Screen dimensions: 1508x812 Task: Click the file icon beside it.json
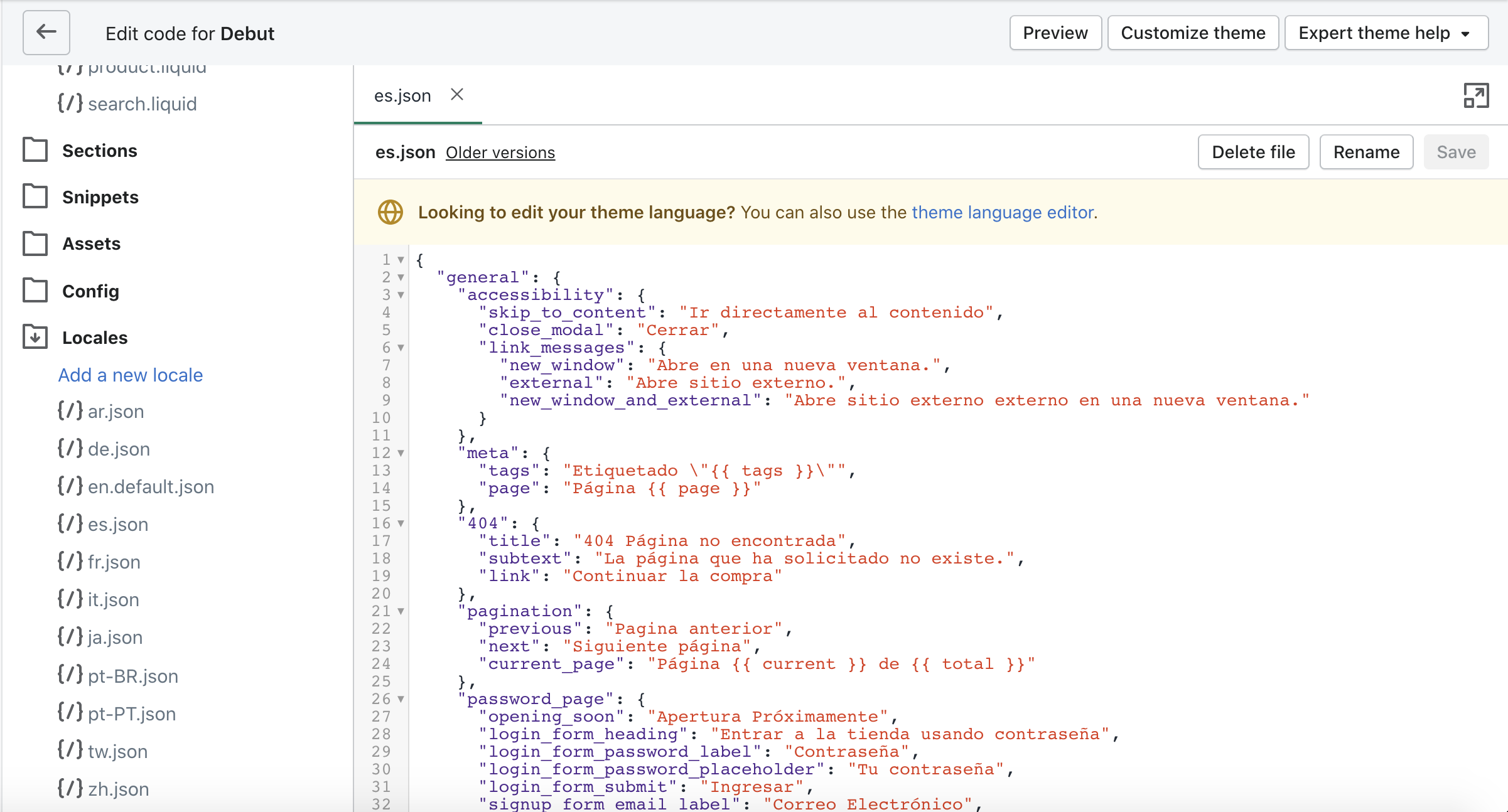point(70,599)
